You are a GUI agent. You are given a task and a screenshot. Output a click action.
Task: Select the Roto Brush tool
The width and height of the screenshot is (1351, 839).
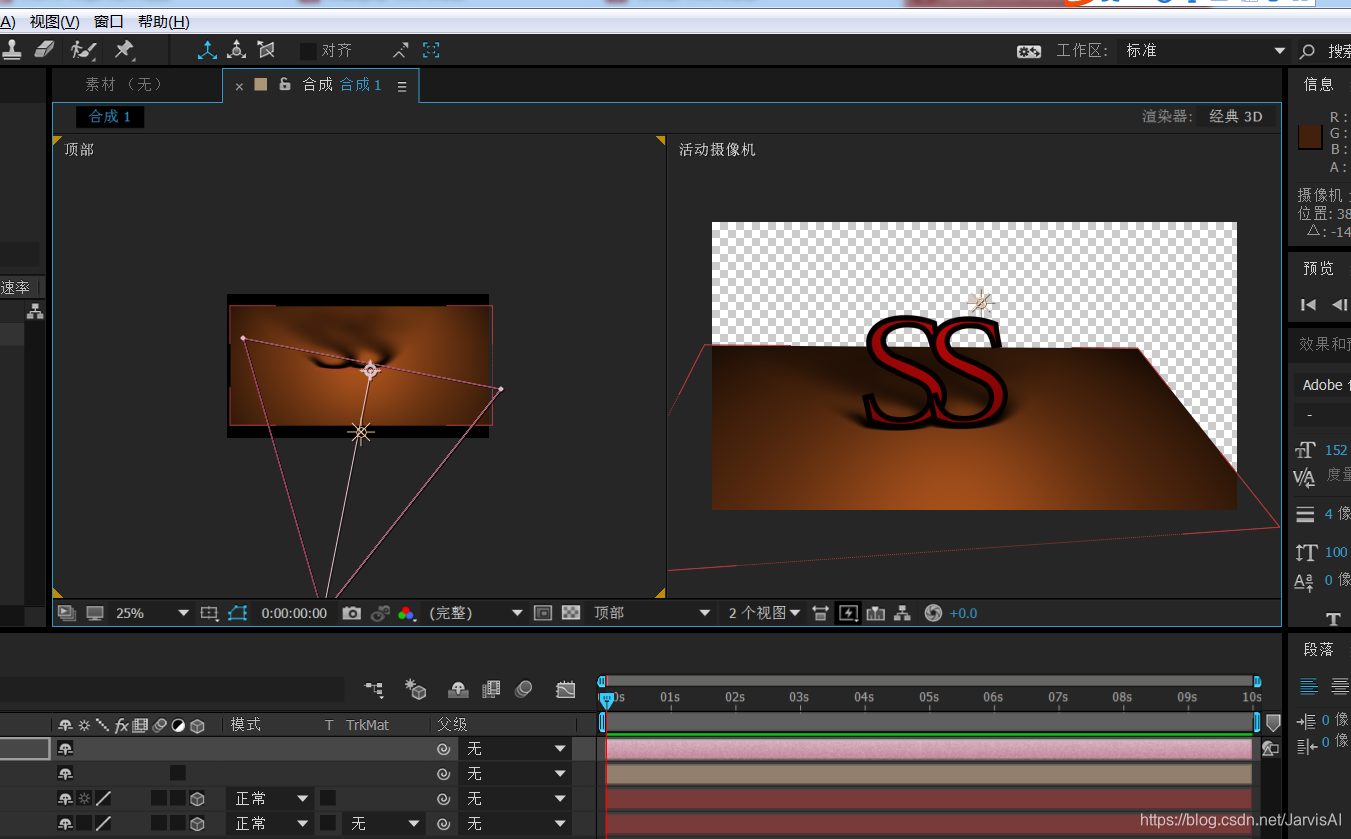click(x=84, y=49)
